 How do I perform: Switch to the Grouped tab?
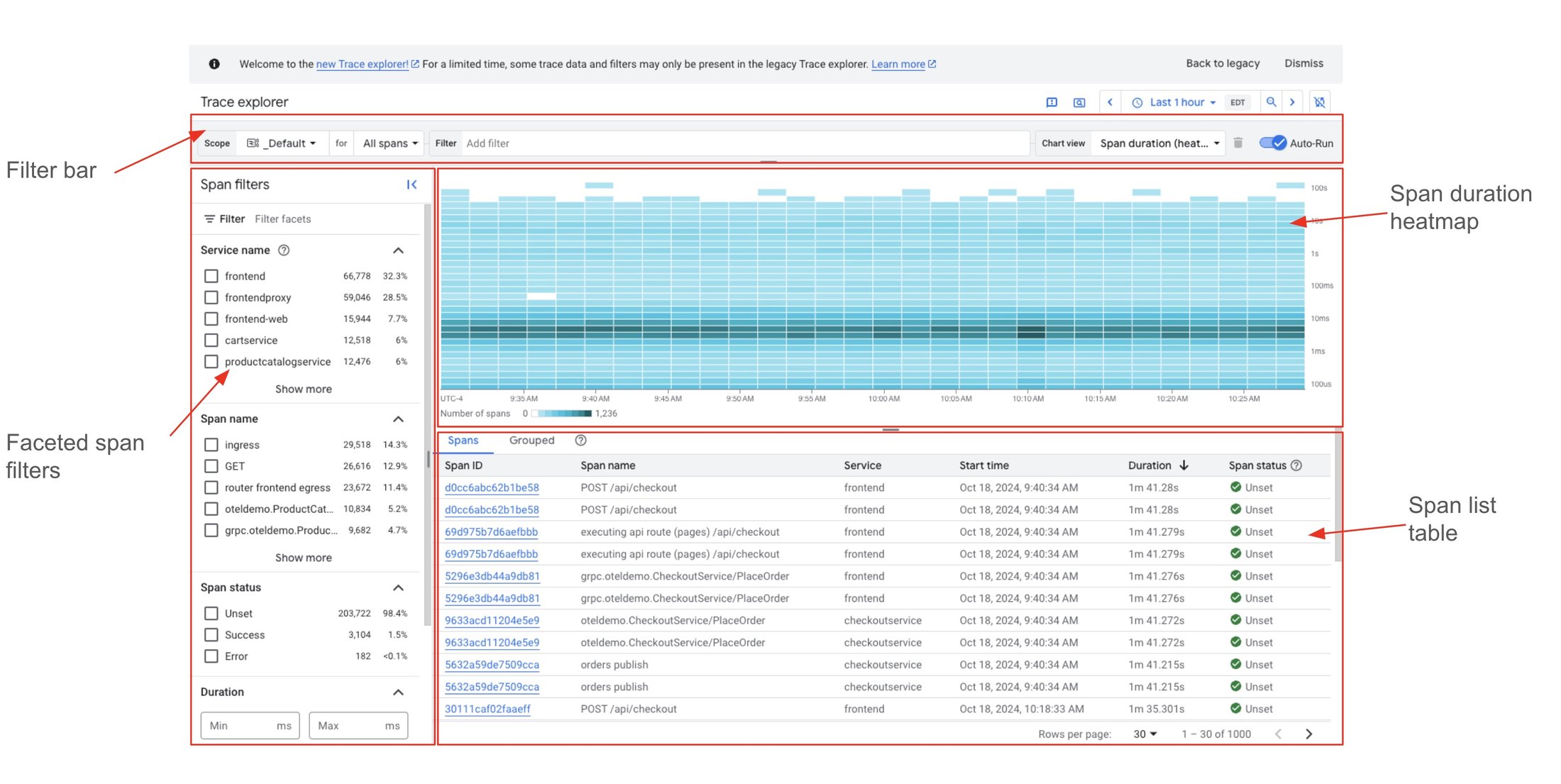point(531,441)
